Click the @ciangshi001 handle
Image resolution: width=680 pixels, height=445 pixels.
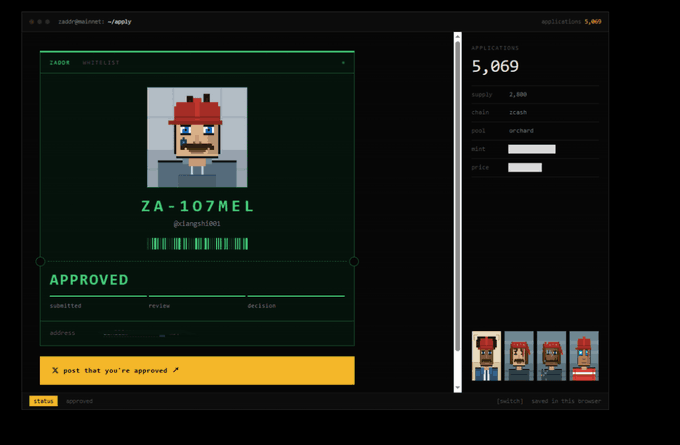coord(197,224)
